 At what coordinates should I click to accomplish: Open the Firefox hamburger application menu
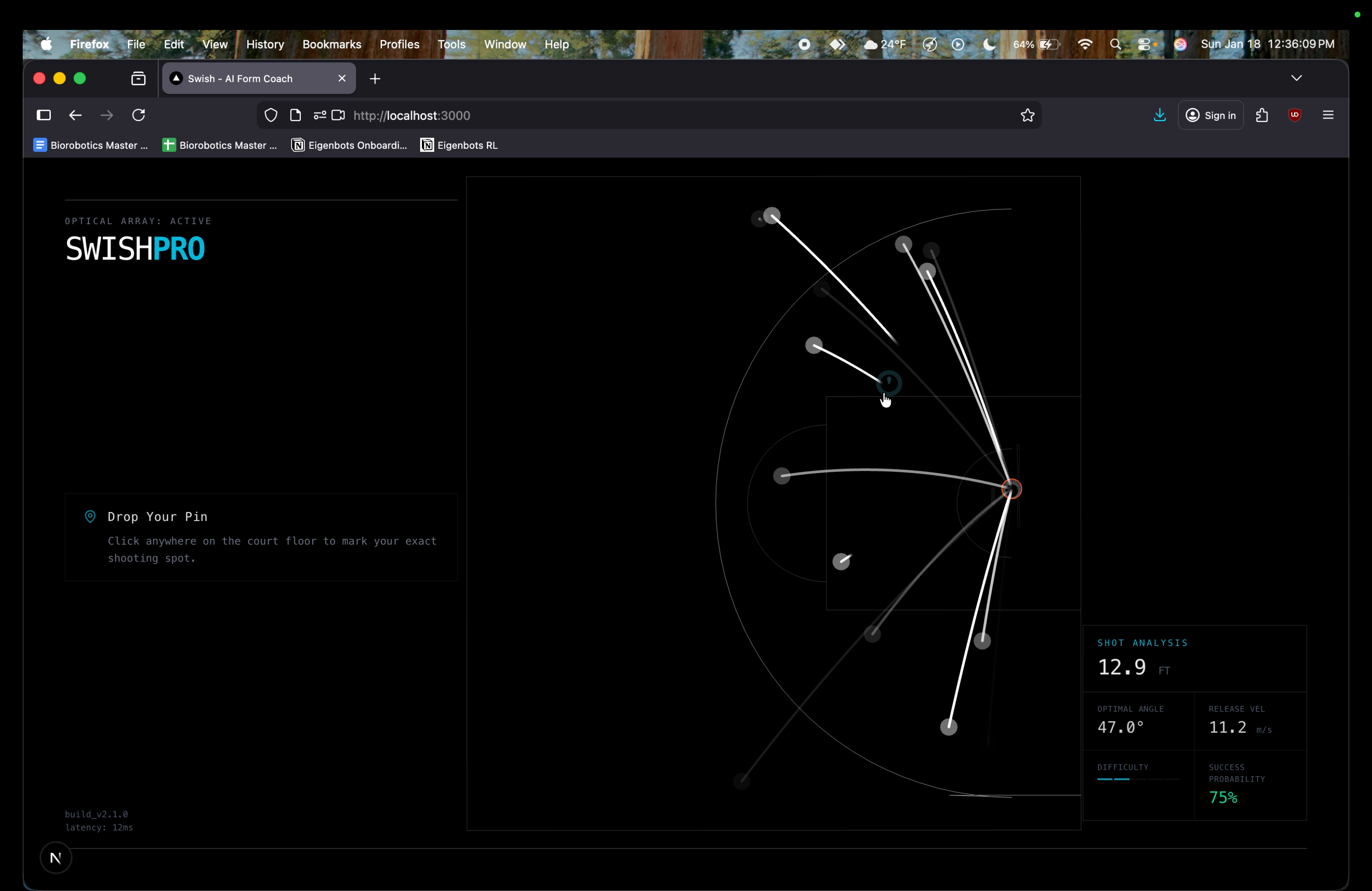(x=1328, y=115)
